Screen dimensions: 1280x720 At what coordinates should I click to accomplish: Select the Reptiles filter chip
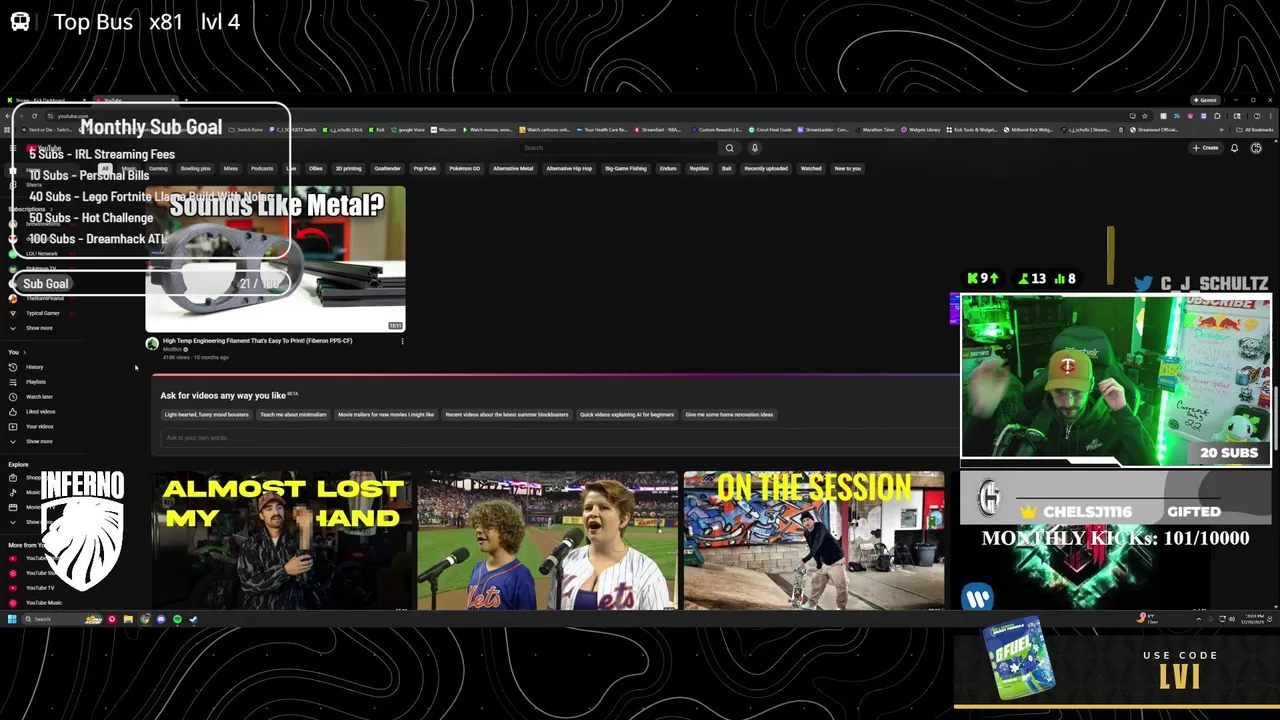(699, 169)
